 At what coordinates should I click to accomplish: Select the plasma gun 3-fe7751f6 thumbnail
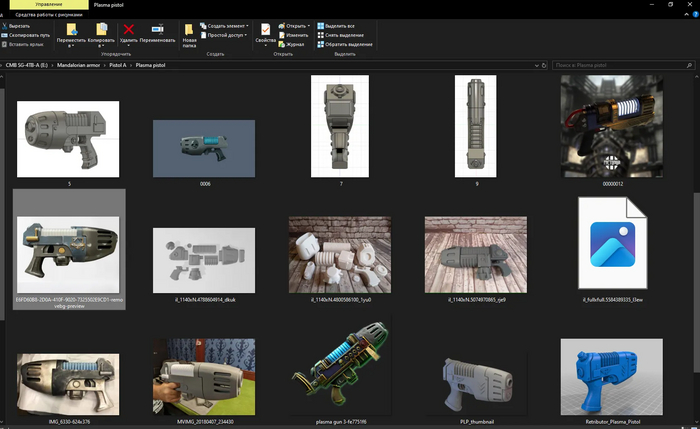click(x=338, y=370)
